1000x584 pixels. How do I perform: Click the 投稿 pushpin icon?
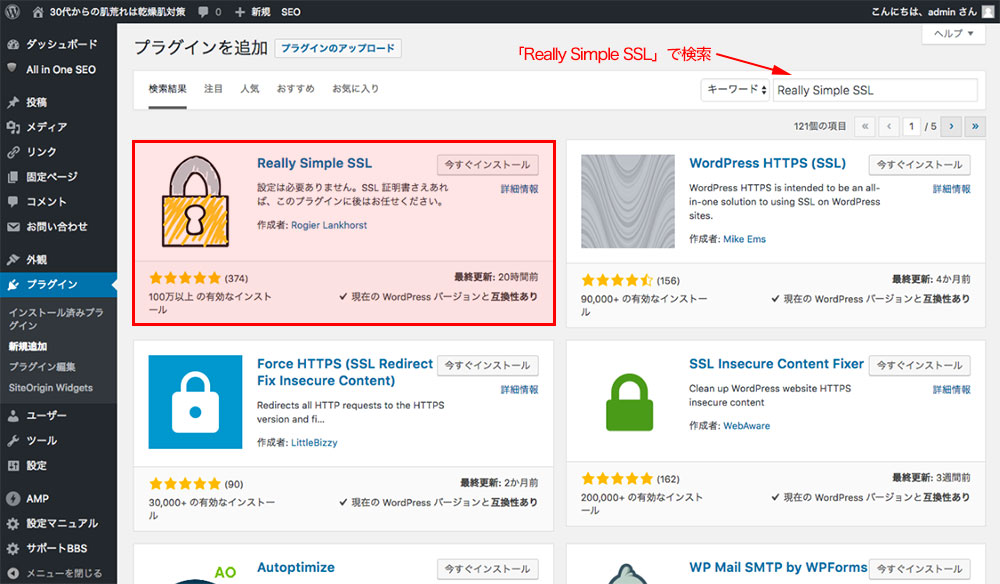coord(13,102)
